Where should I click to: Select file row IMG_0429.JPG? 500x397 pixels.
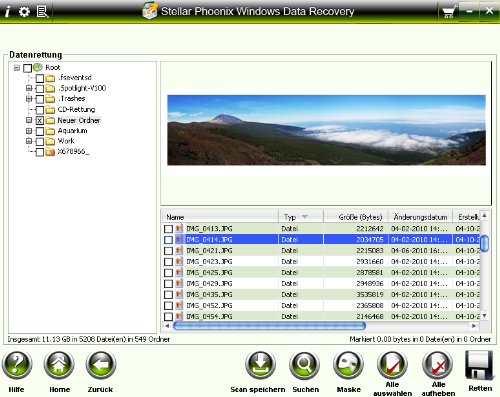(321, 283)
